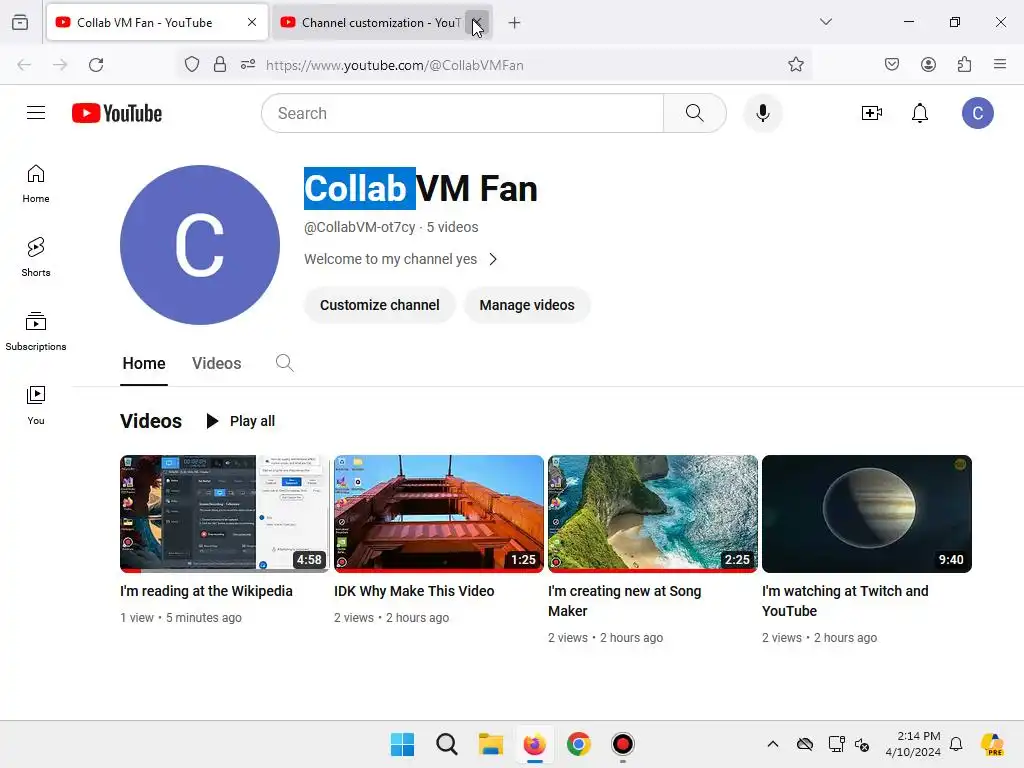Viewport: 1024px width, 768px height.
Task: Open the Firefox application menu
Action: tap(1000, 64)
